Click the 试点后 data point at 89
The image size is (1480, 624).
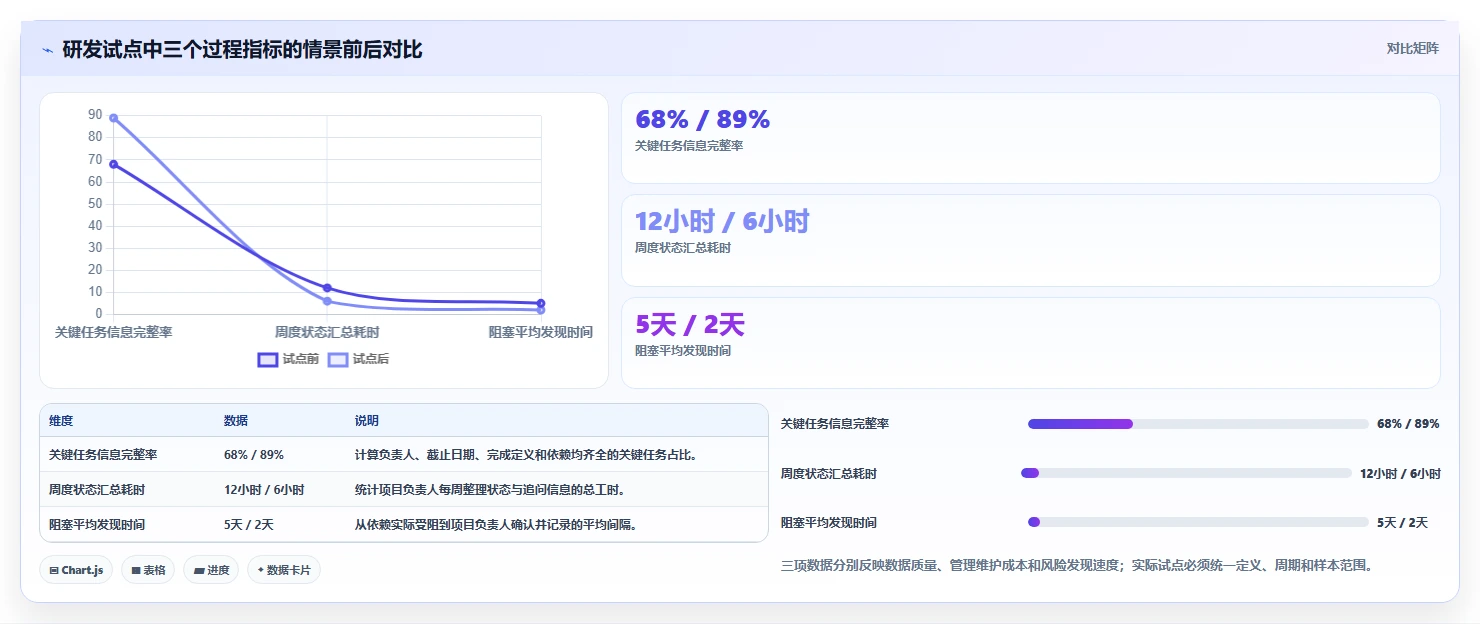(x=113, y=118)
